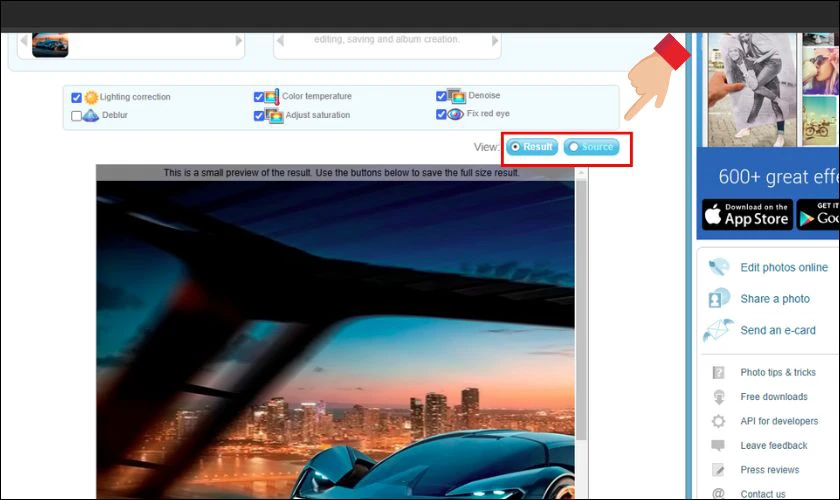Click the Fix red eye icon
This screenshot has width=840, height=500.
[455, 114]
